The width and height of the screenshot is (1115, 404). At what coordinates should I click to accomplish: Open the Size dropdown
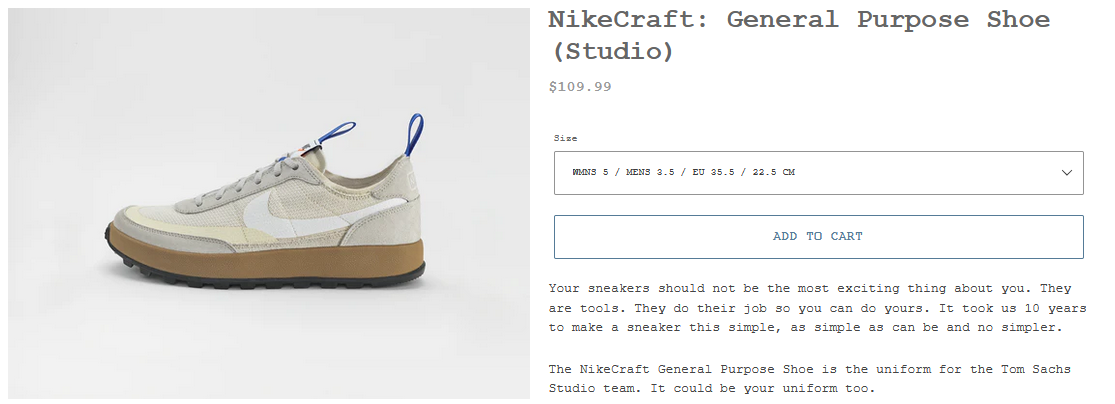(818, 173)
